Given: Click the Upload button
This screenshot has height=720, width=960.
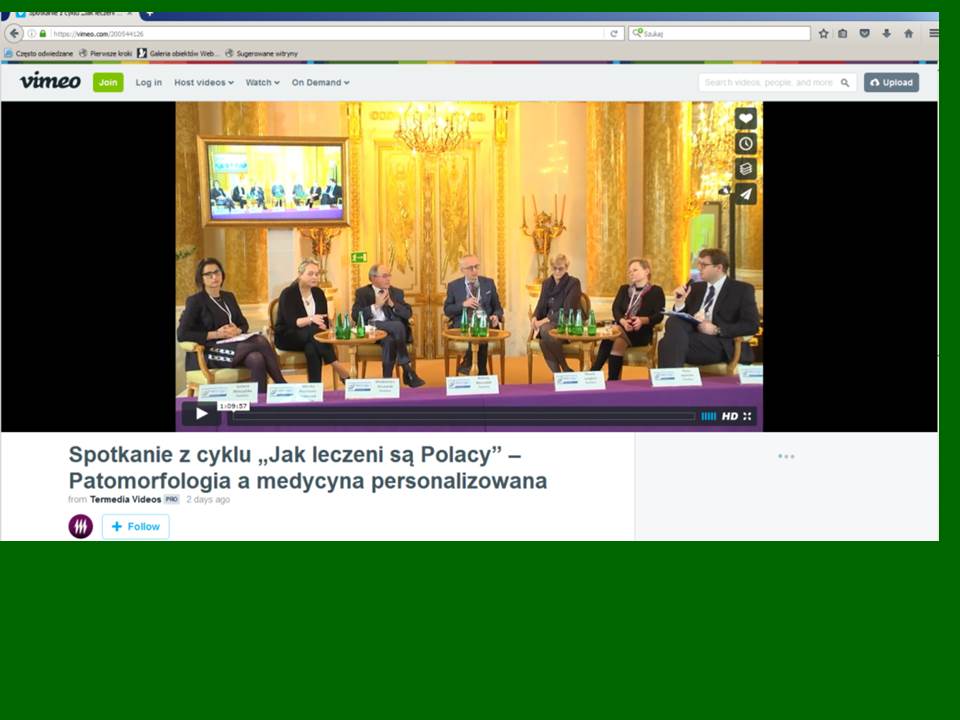Looking at the screenshot, I should coord(891,82).
